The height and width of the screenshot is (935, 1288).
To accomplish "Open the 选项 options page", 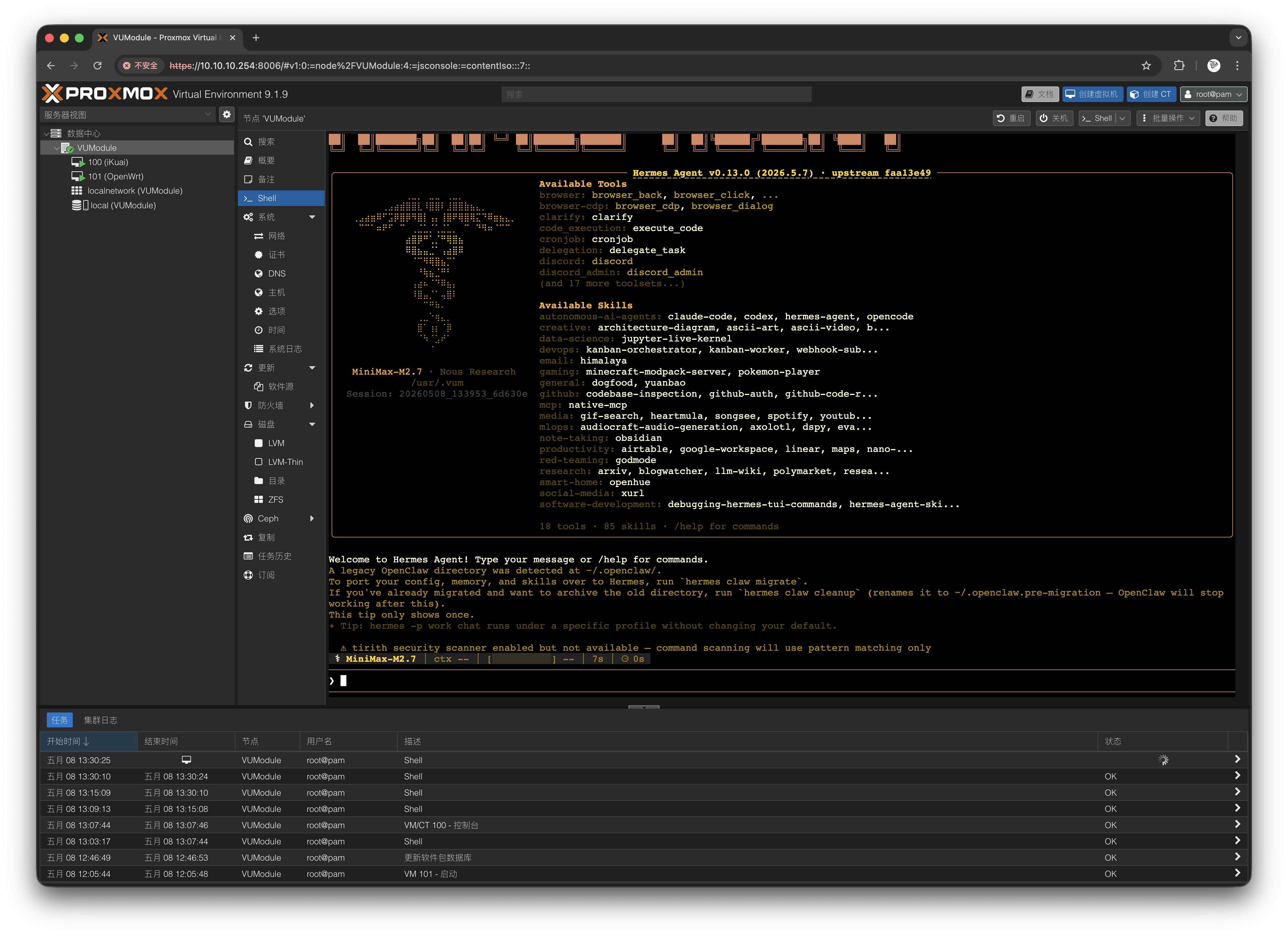I will coord(280,311).
